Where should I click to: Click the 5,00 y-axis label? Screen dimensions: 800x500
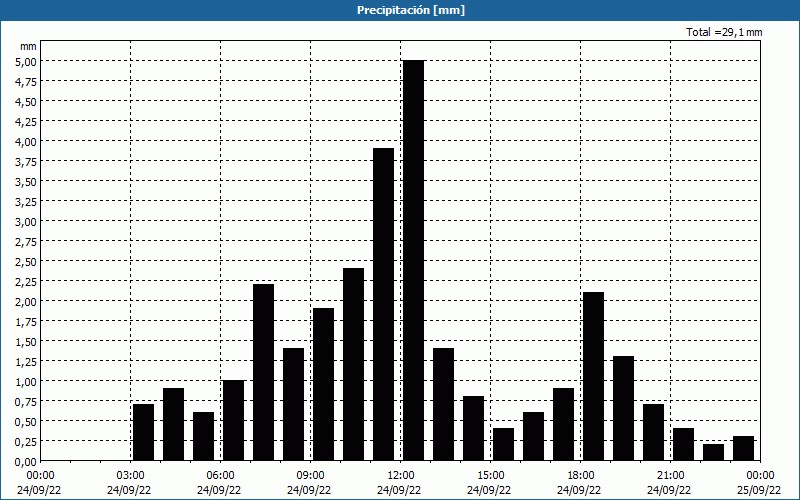click(x=26, y=61)
